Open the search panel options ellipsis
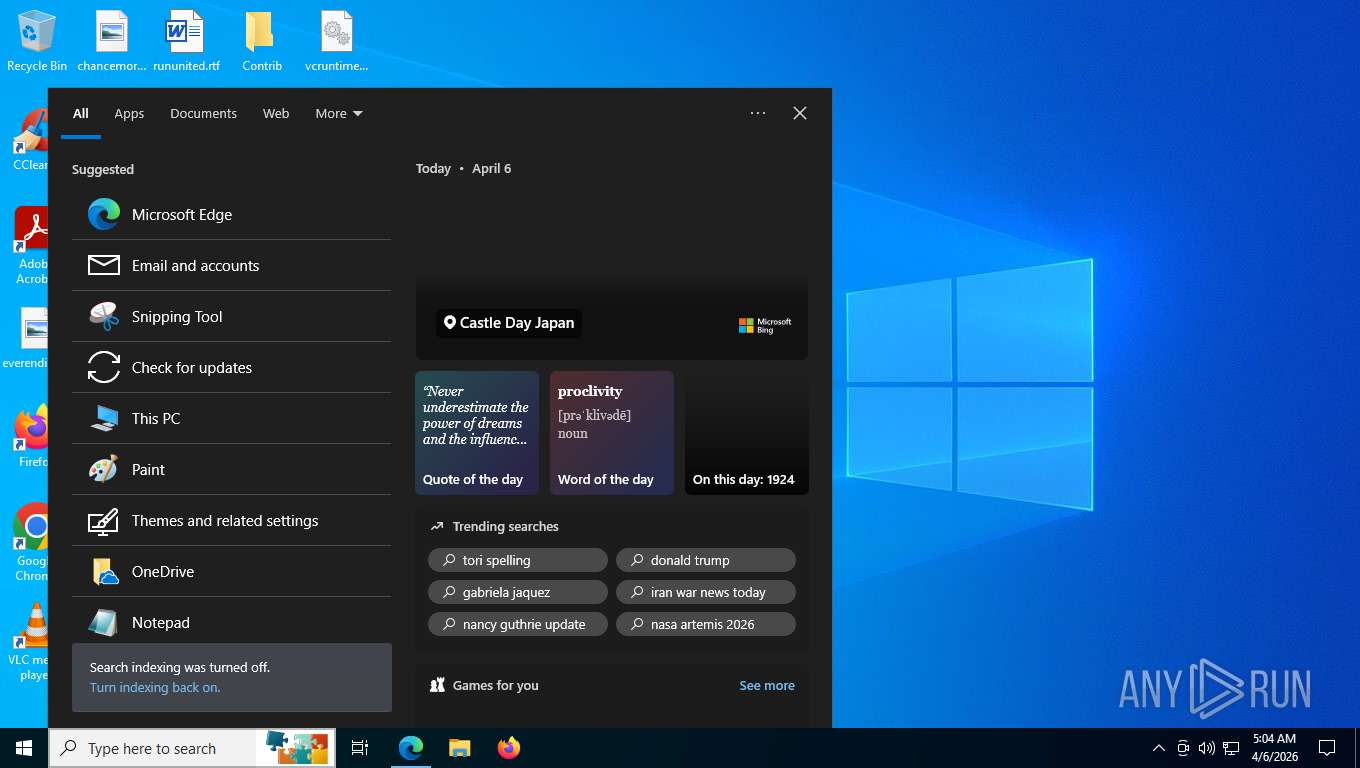The height and width of the screenshot is (768, 1360). (x=758, y=113)
